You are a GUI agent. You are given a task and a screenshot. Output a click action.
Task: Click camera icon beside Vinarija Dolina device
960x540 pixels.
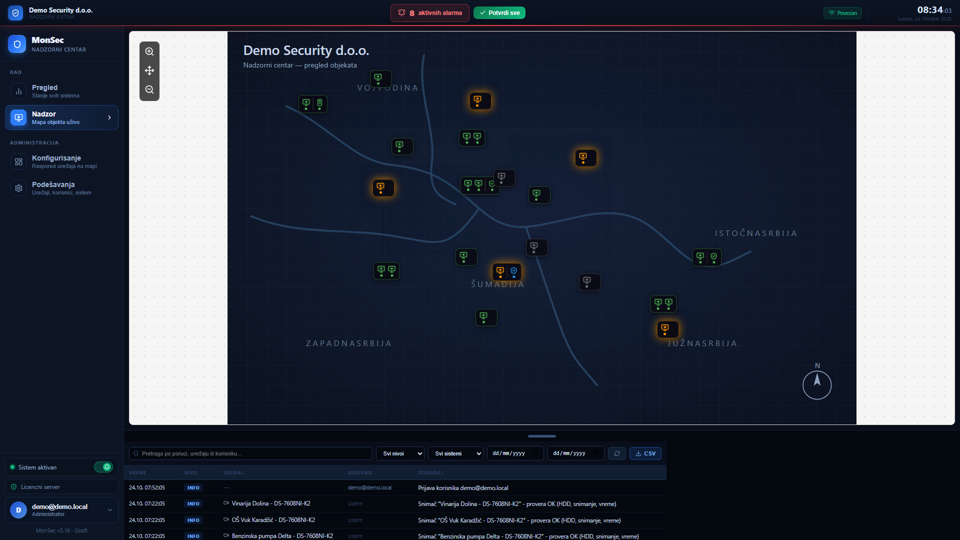pos(226,503)
